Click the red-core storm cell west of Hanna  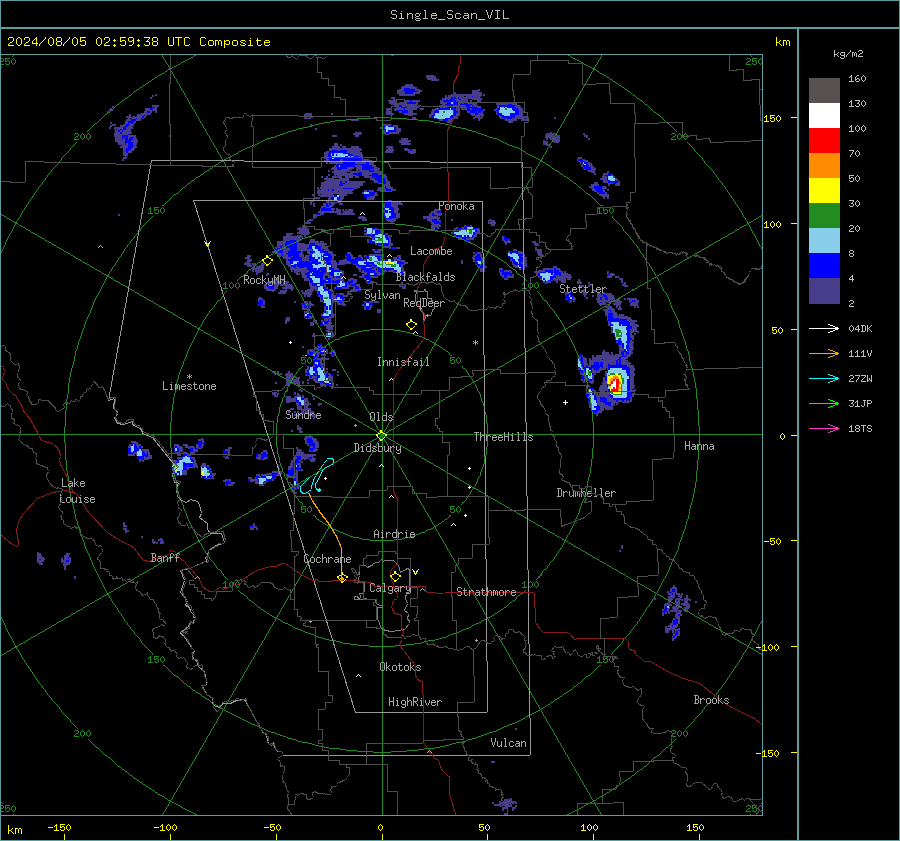615,383
